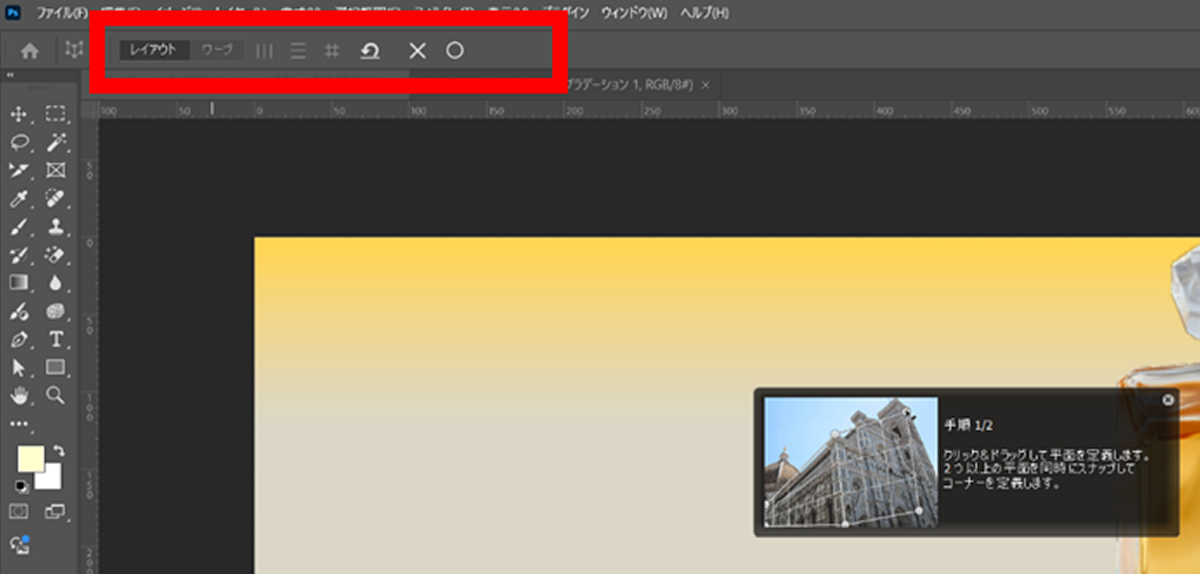Open the ファイル(F) menu
The image size is (1200, 574).
(x=62, y=14)
